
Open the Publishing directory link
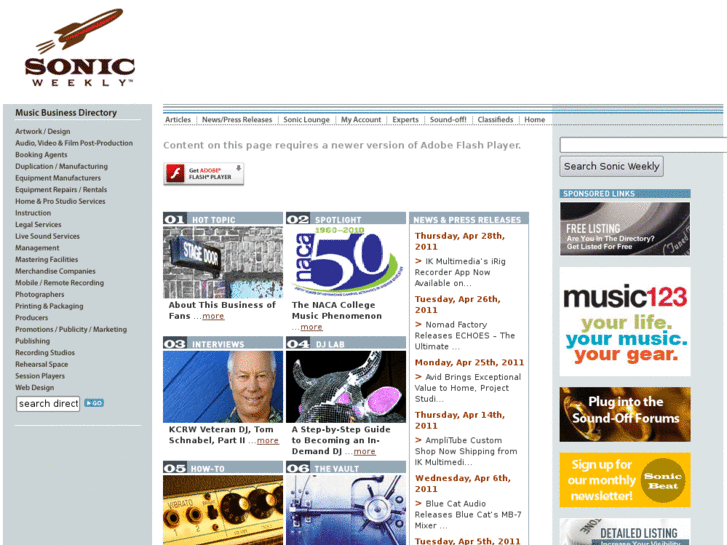(32, 340)
